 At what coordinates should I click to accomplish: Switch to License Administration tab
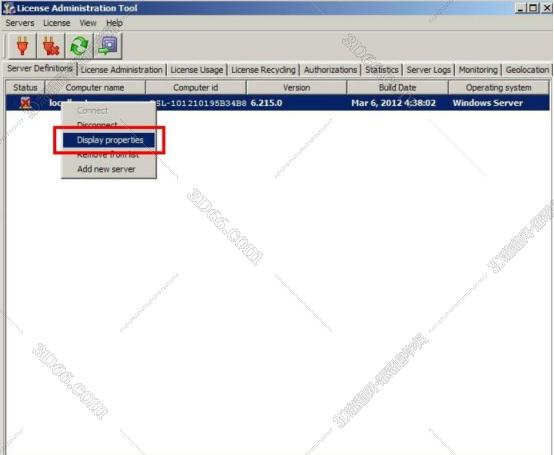click(x=122, y=70)
